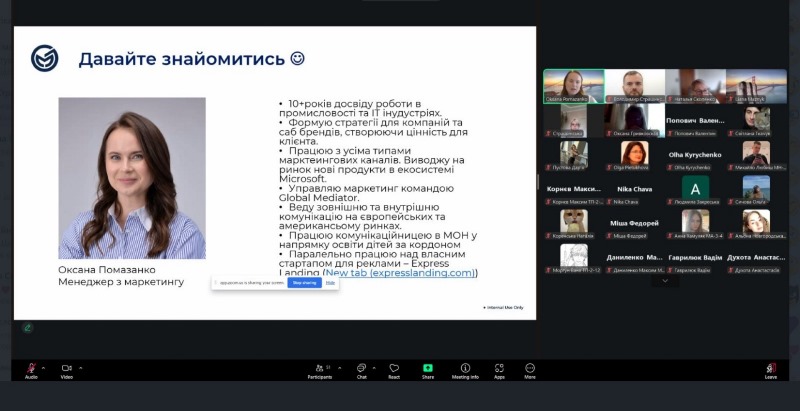Expand the caret beside Chat

tap(374, 368)
